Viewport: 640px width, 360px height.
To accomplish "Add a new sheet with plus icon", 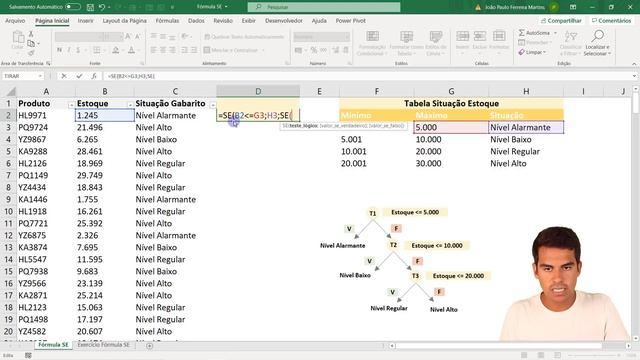I will click(x=150, y=346).
